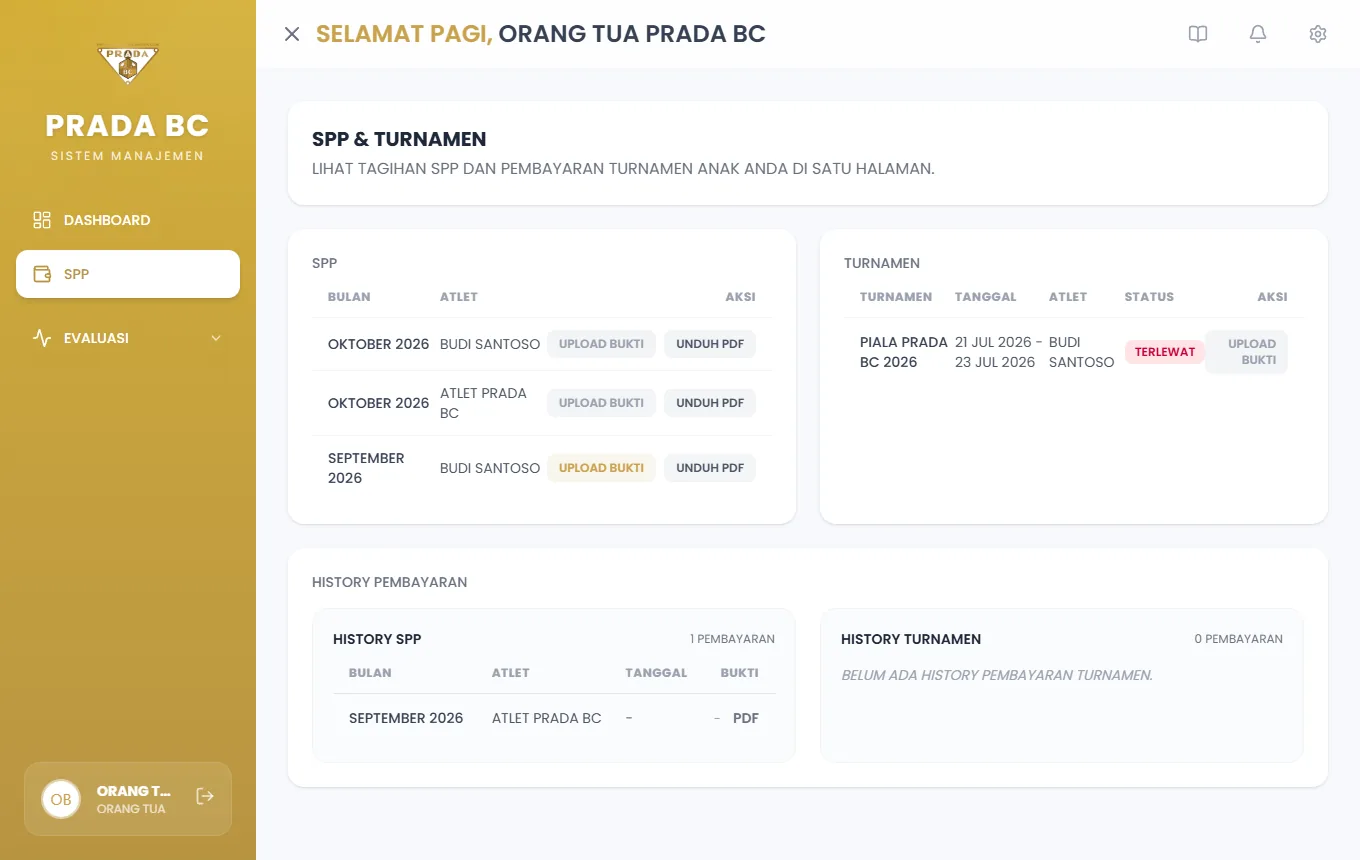This screenshot has width=1360, height=860.
Task: Click the Evaluasi pulse icon
Action: pyautogui.click(x=42, y=338)
